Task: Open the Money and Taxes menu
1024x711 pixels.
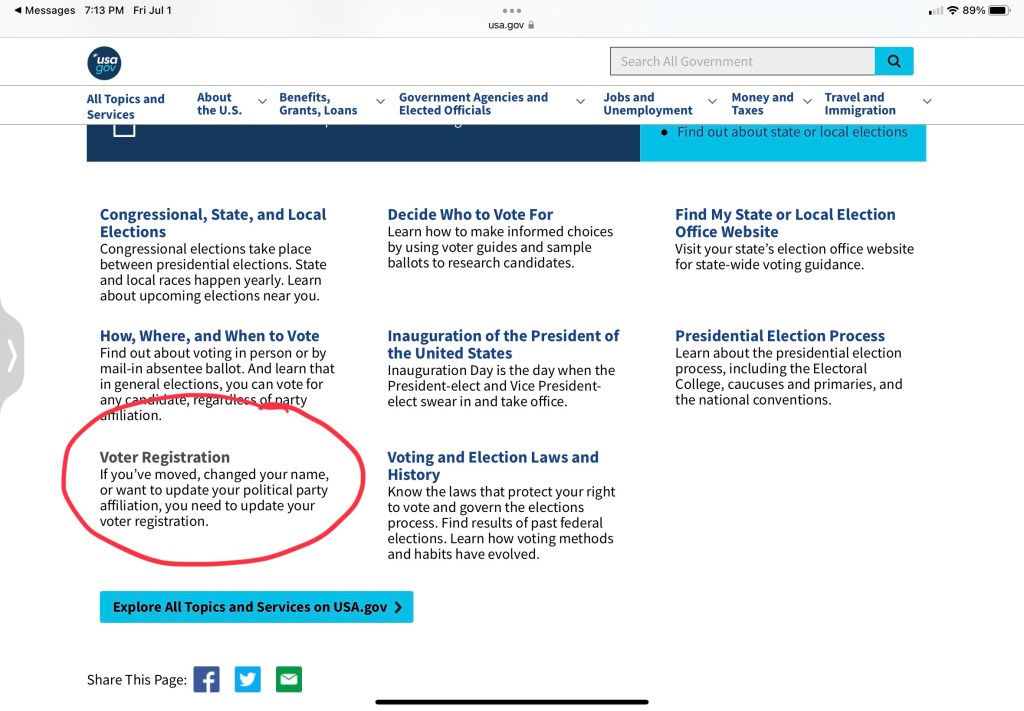Action: point(761,104)
